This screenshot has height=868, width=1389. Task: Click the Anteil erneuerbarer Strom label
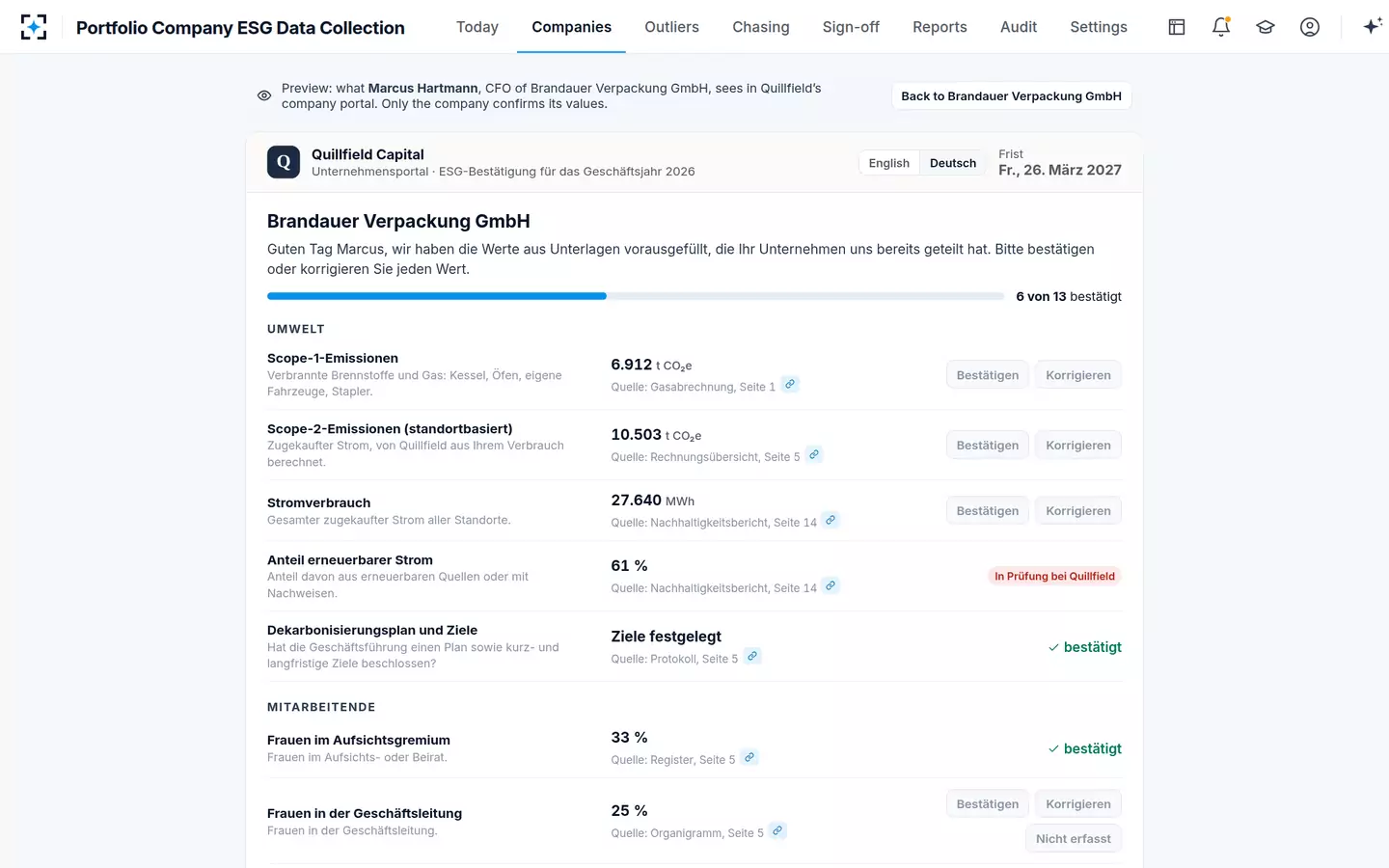point(350,559)
